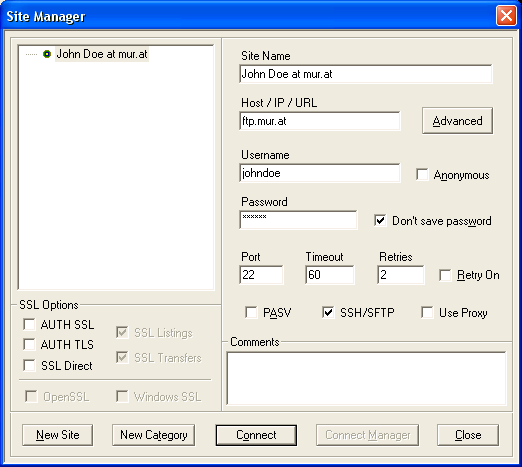Check the AUTH TLS option
The height and width of the screenshot is (467, 522).
click(x=29, y=344)
